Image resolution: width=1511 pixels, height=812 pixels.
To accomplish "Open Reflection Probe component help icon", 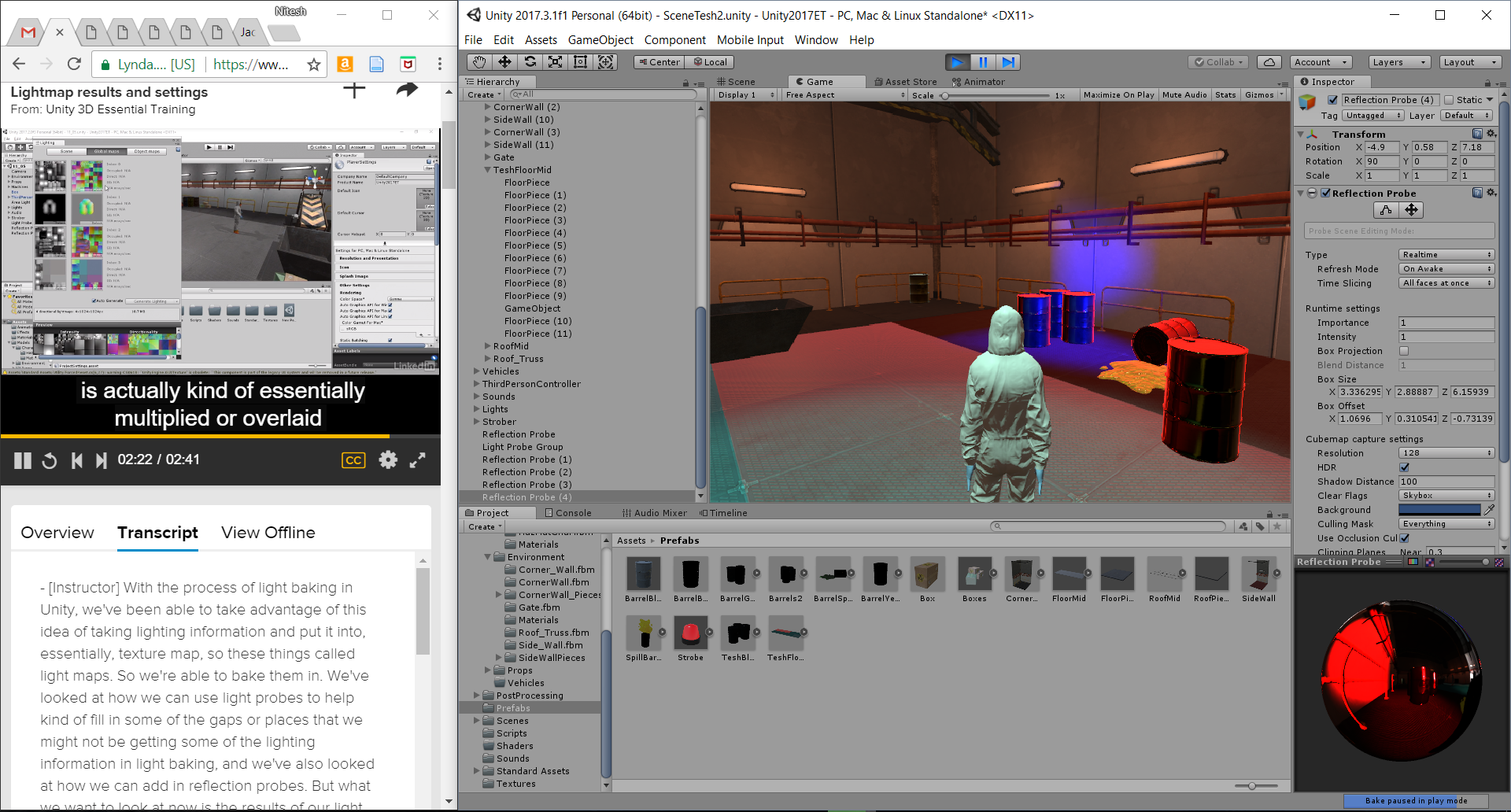I will [x=1477, y=193].
